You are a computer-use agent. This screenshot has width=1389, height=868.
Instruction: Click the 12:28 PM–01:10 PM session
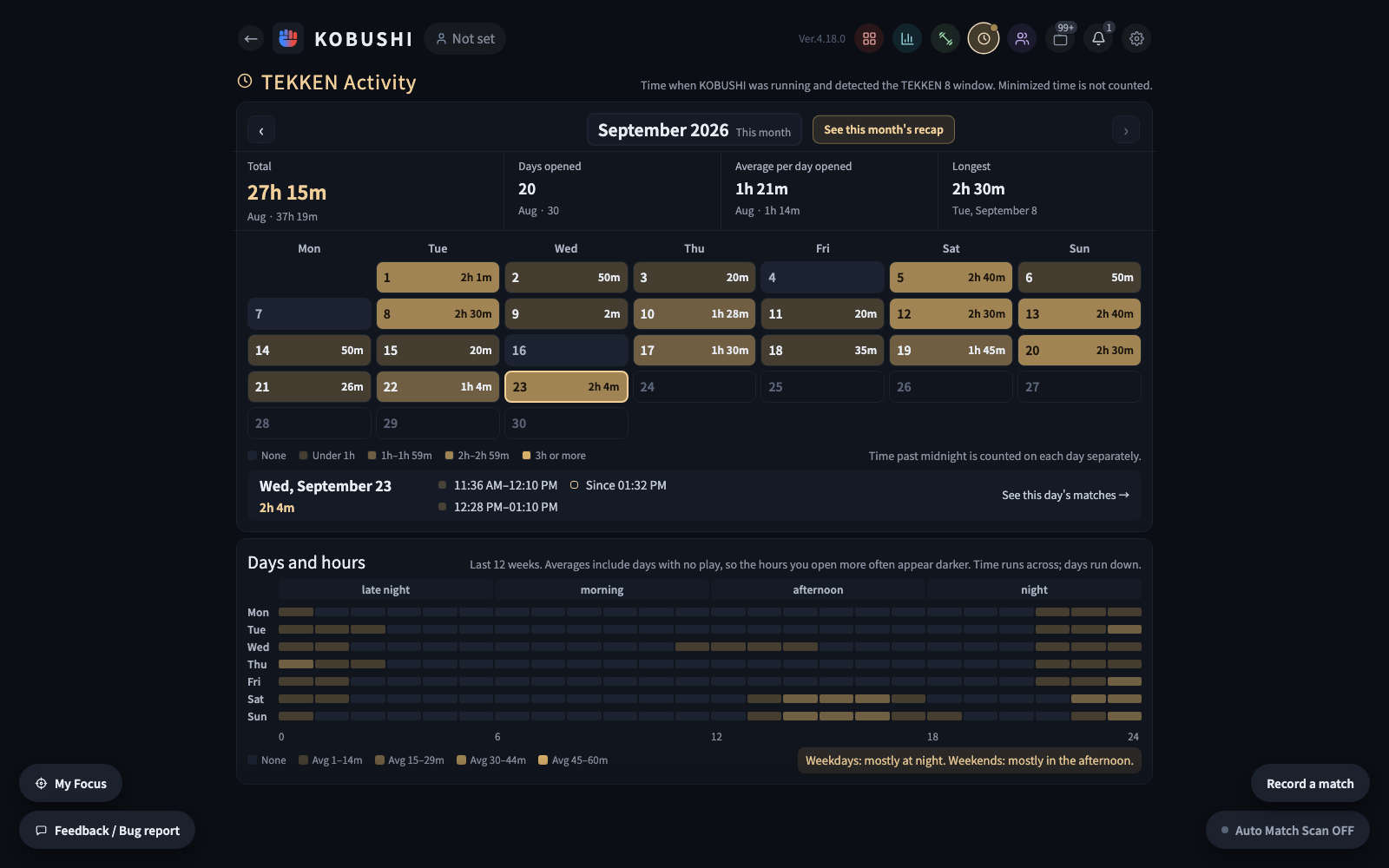pyautogui.click(x=498, y=507)
